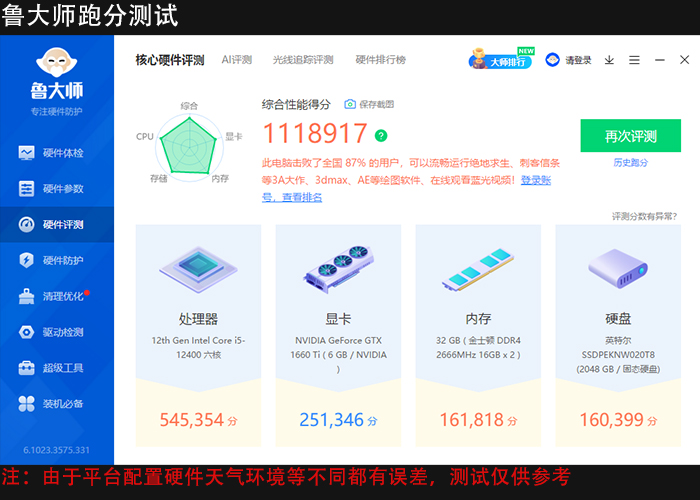This screenshot has width=700, height=500.
Task: Click radar chart 存储 label
Action: 158,179
